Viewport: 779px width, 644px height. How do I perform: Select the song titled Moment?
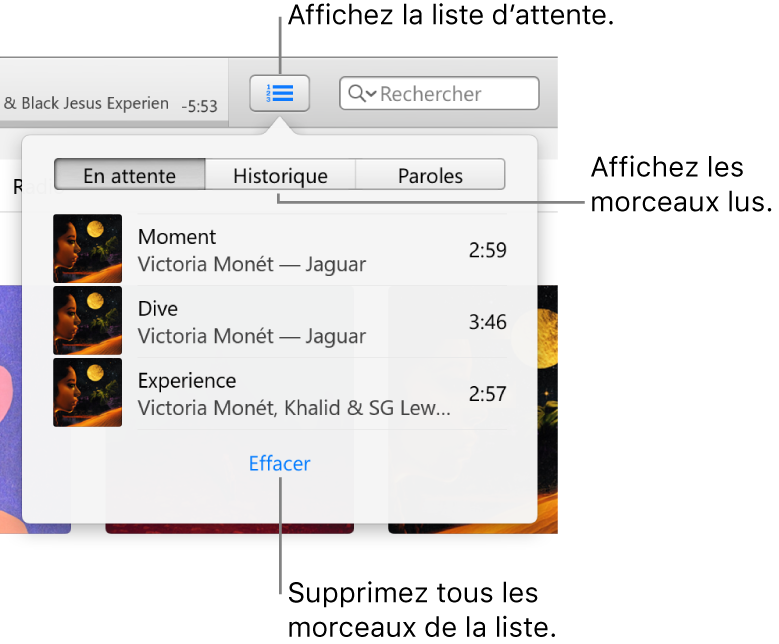177,237
